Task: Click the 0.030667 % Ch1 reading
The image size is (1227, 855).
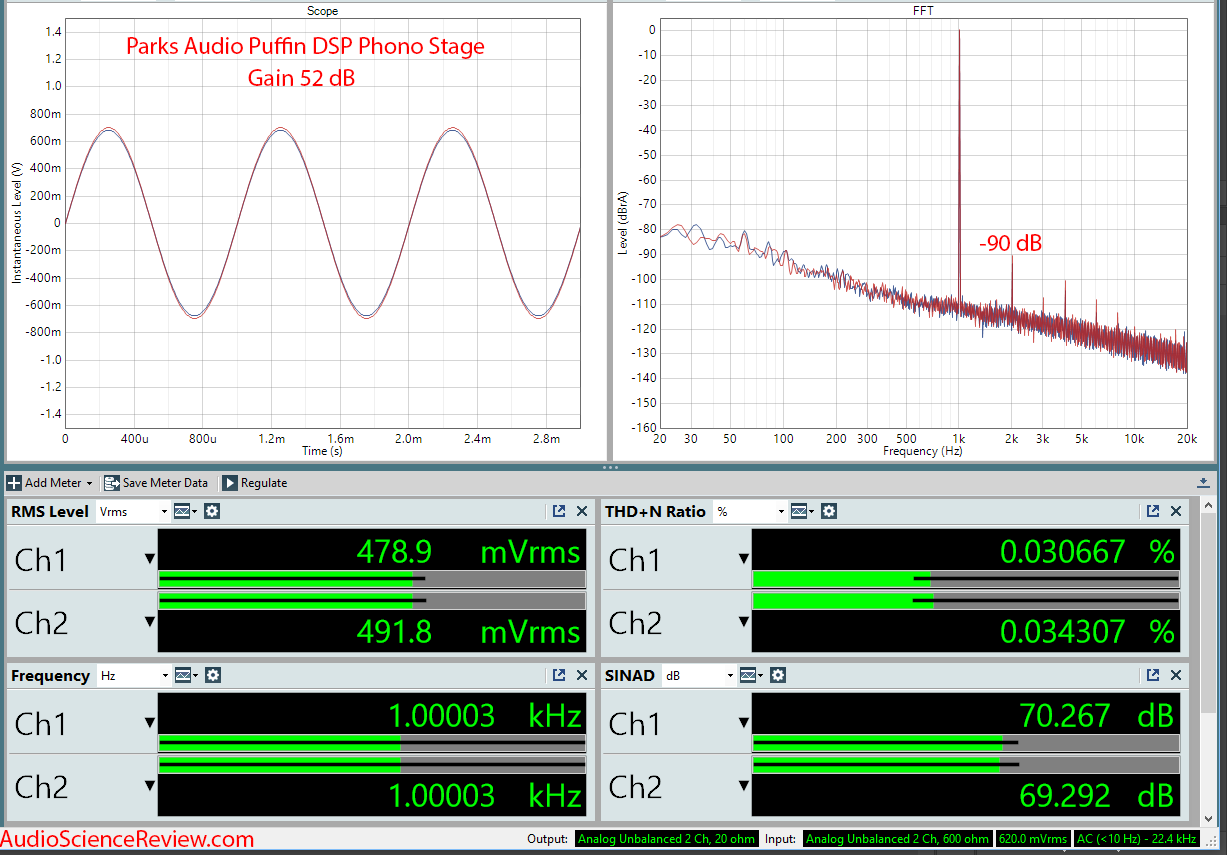Action: (1087, 551)
